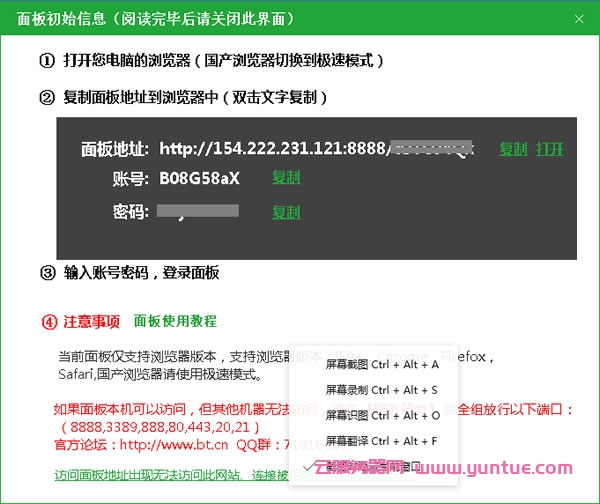The image size is (600, 504).
Task: Click 复制 next to the panel address
Action: [x=513, y=149]
